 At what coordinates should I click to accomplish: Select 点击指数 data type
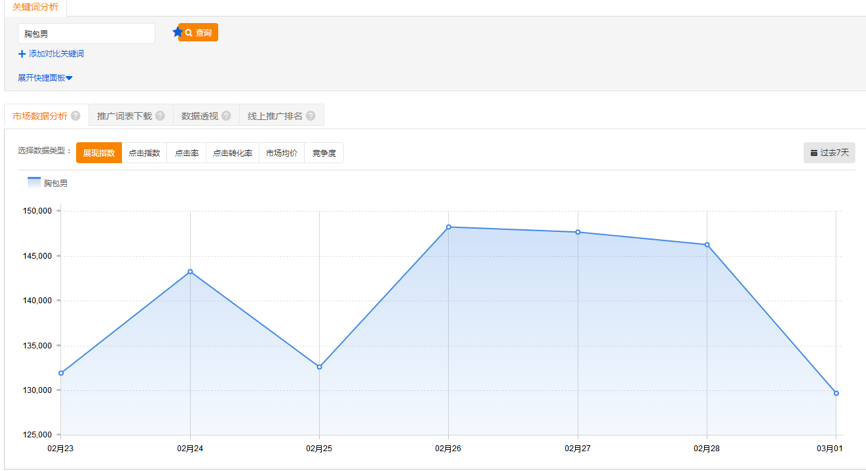coord(144,153)
